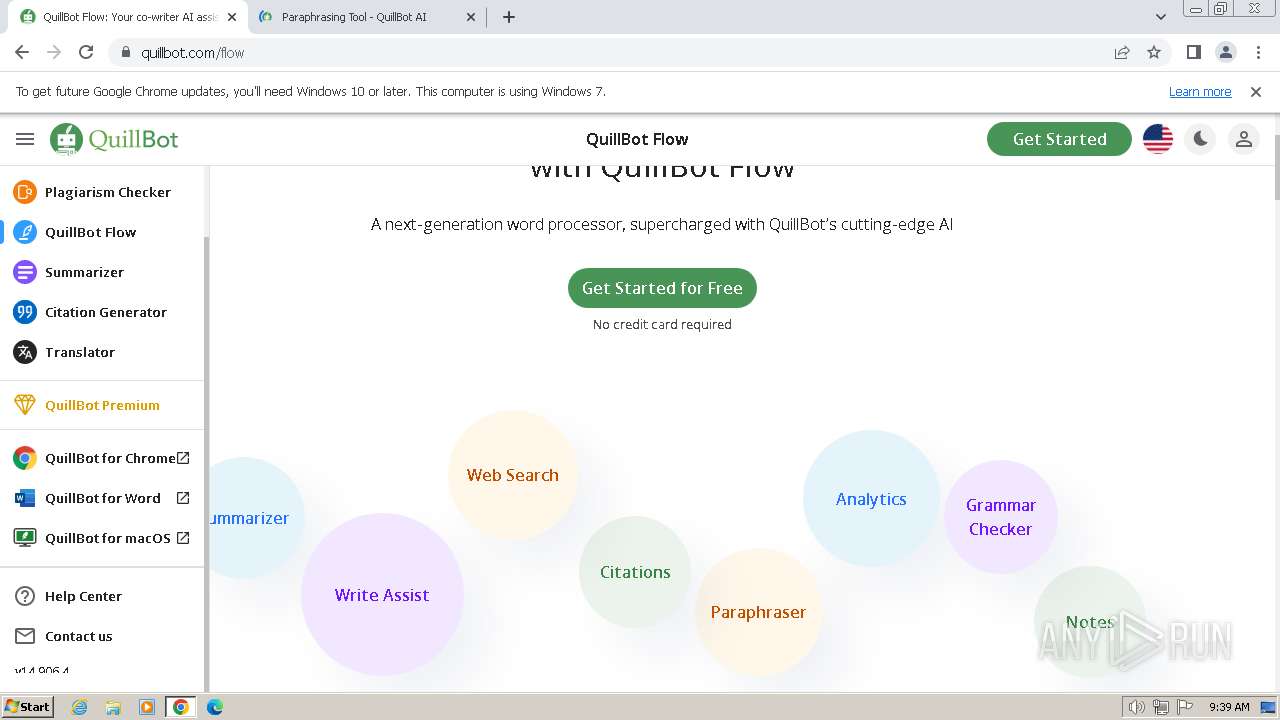Click the Paraphraser bubble
The height and width of the screenshot is (720, 1280).
tap(758, 612)
